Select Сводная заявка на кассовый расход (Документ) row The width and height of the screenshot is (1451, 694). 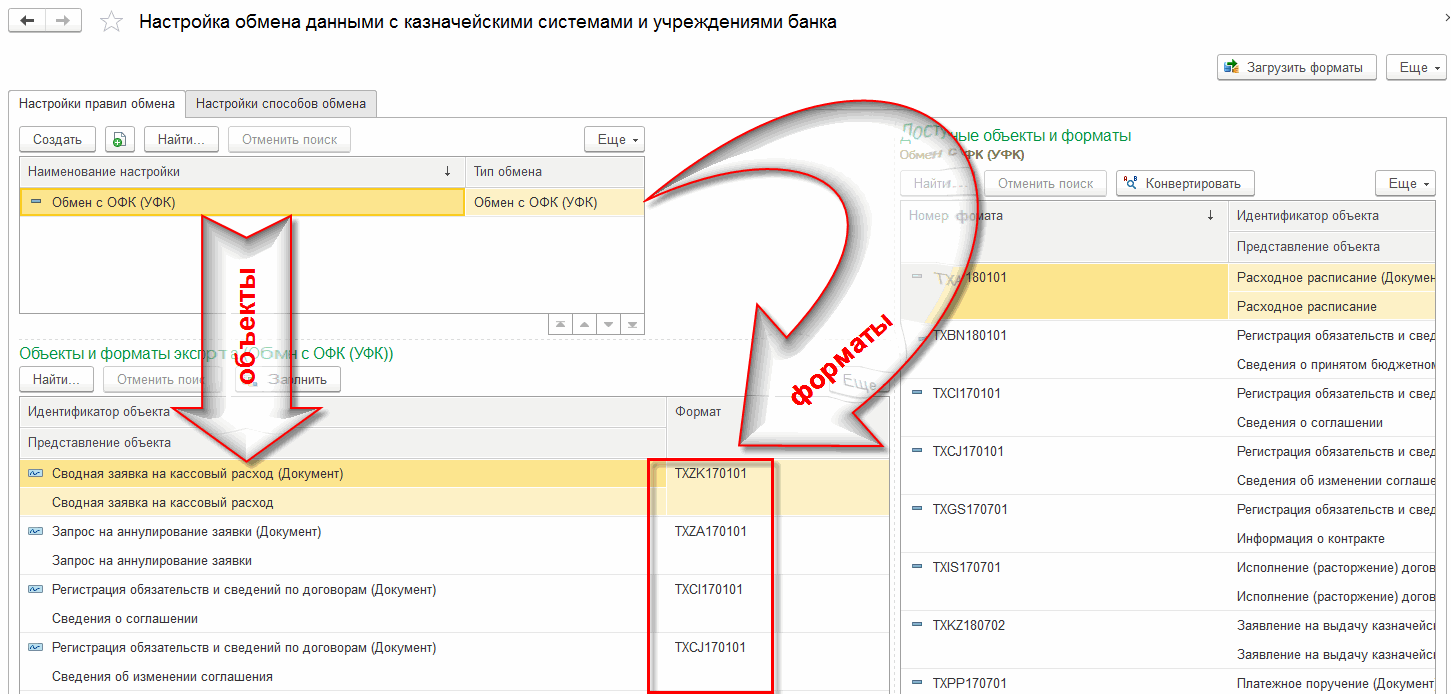point(343,474)
